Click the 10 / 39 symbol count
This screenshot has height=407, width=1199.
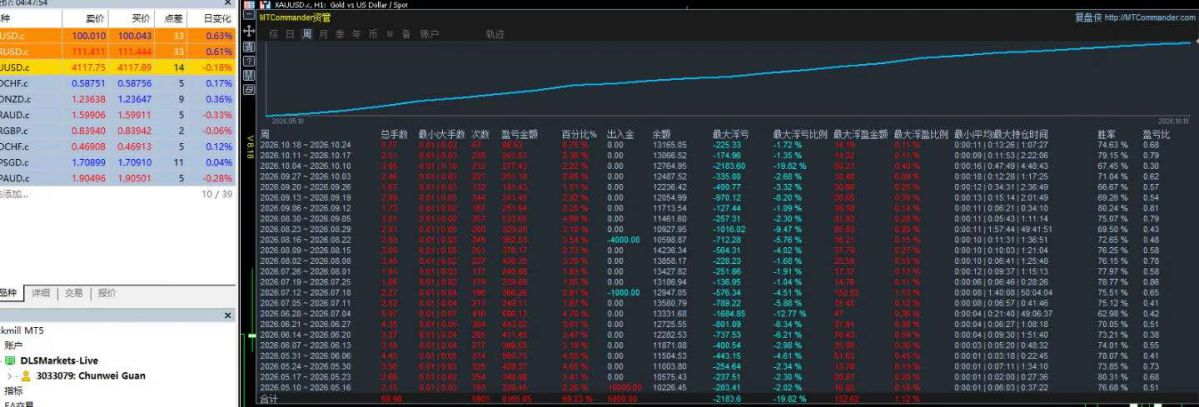click(x=216, y=194)
